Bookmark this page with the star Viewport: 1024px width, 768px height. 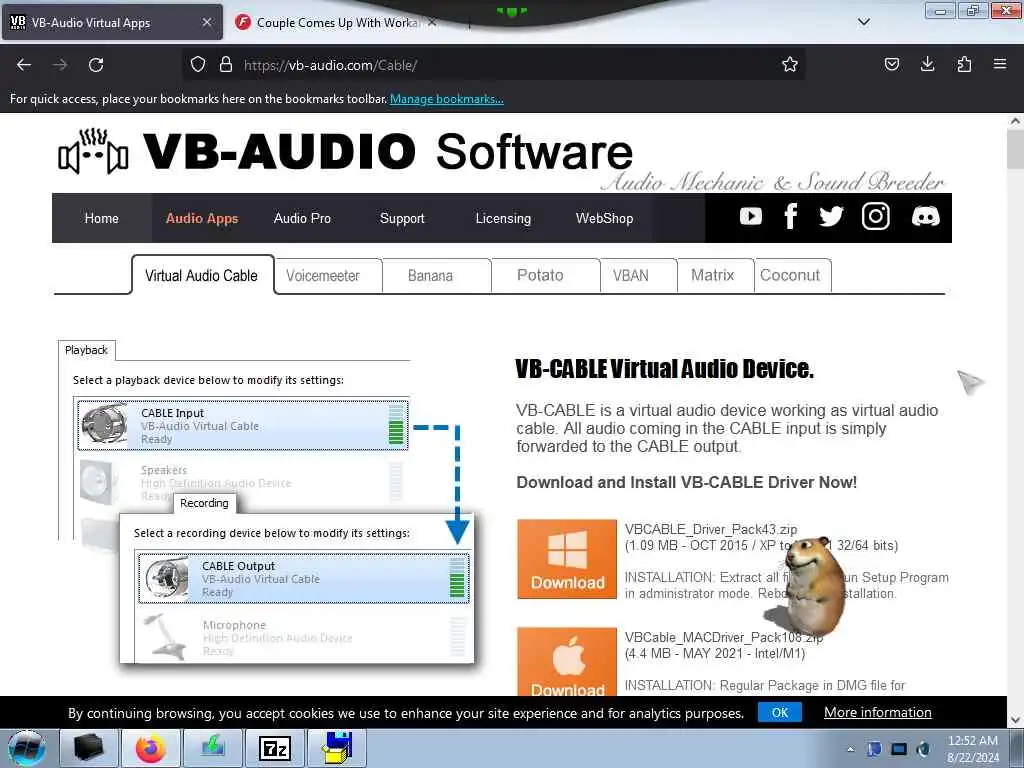[x=790, y=64]
